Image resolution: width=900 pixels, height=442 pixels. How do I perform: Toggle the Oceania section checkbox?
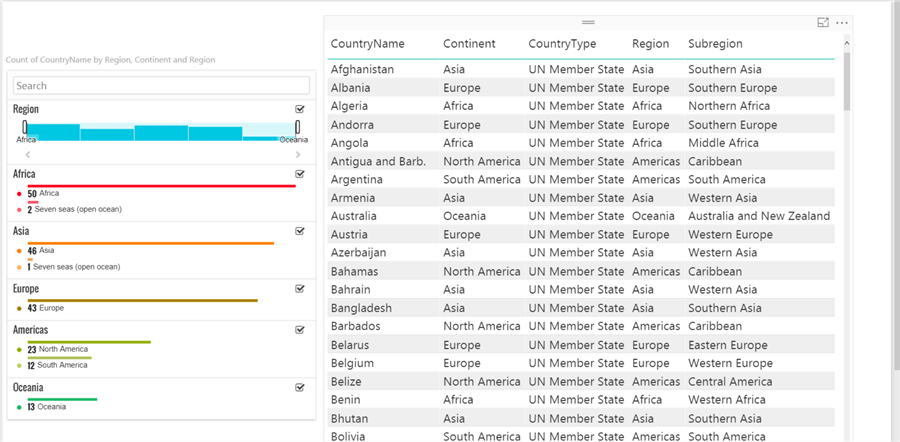tap(299, 387)
